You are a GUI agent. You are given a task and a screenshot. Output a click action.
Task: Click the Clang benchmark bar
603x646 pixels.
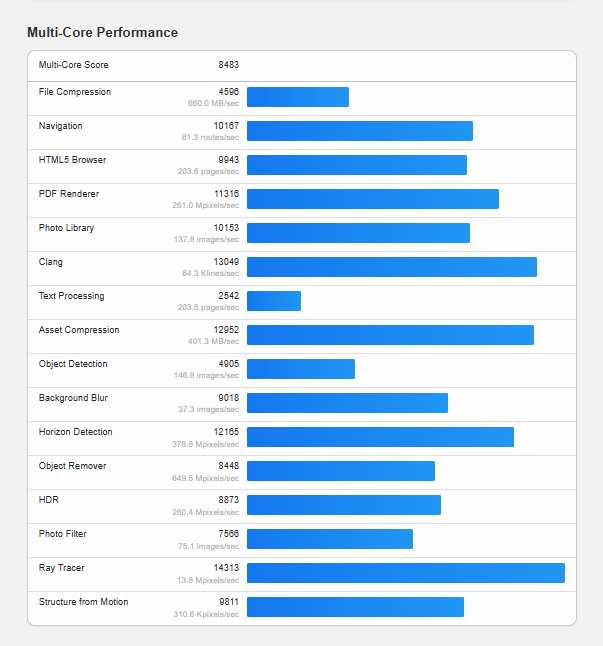[x=391, y=267]
